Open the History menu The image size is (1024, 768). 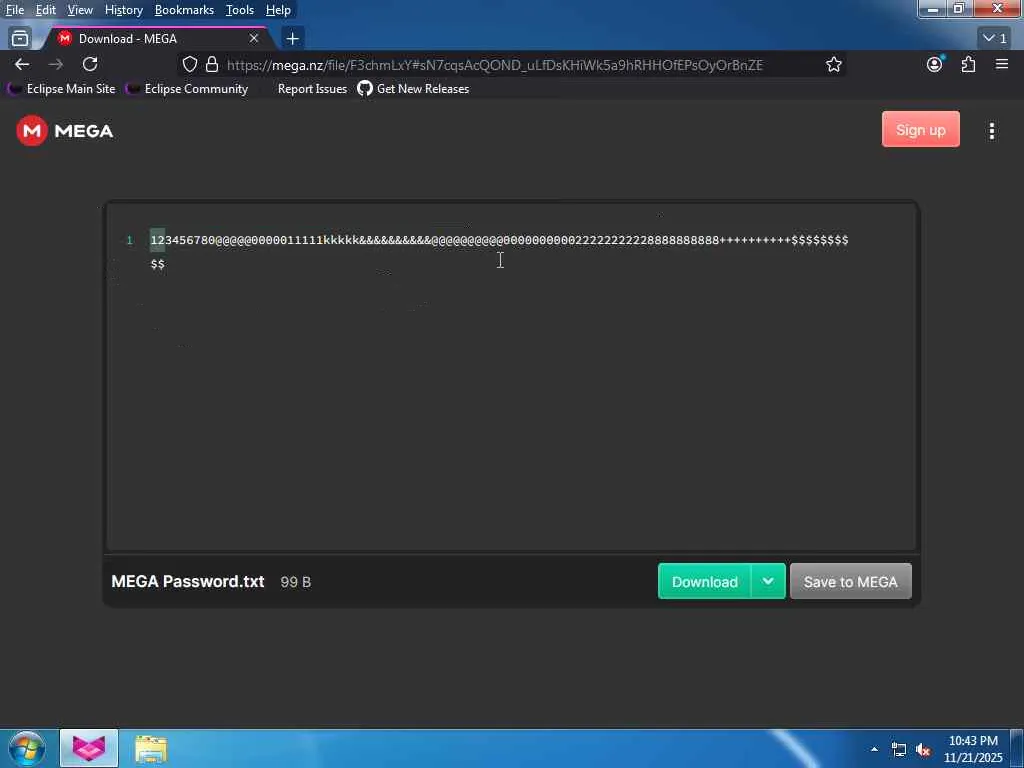coord(123,10)
